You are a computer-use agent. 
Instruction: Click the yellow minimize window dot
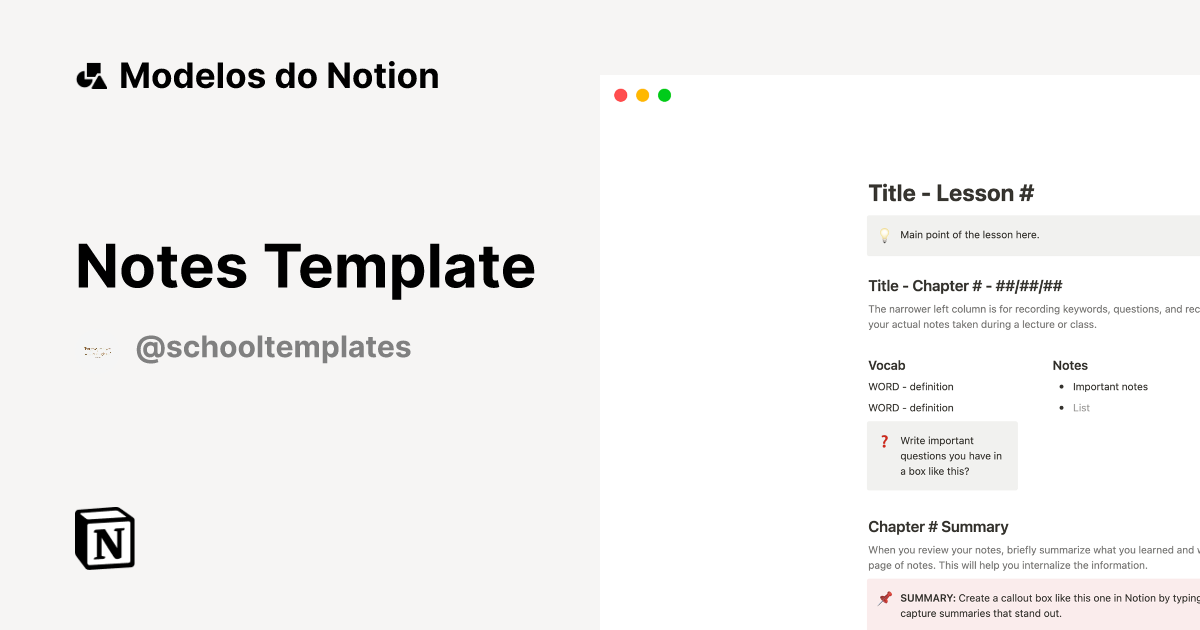pos(642,95)
